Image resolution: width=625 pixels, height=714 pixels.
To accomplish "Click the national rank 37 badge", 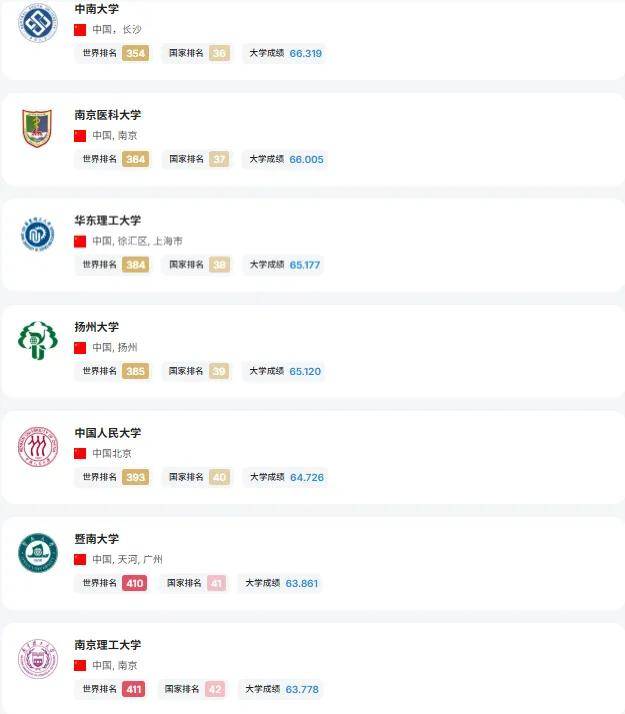I will click(219, 159).
